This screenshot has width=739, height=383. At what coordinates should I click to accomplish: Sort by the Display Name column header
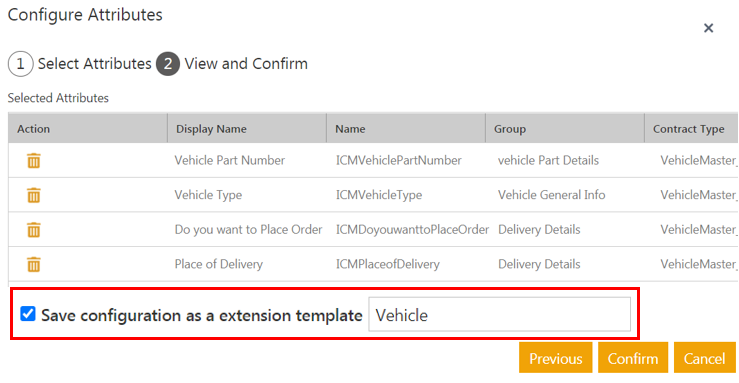pyautogui.click(x=247, y=129)
